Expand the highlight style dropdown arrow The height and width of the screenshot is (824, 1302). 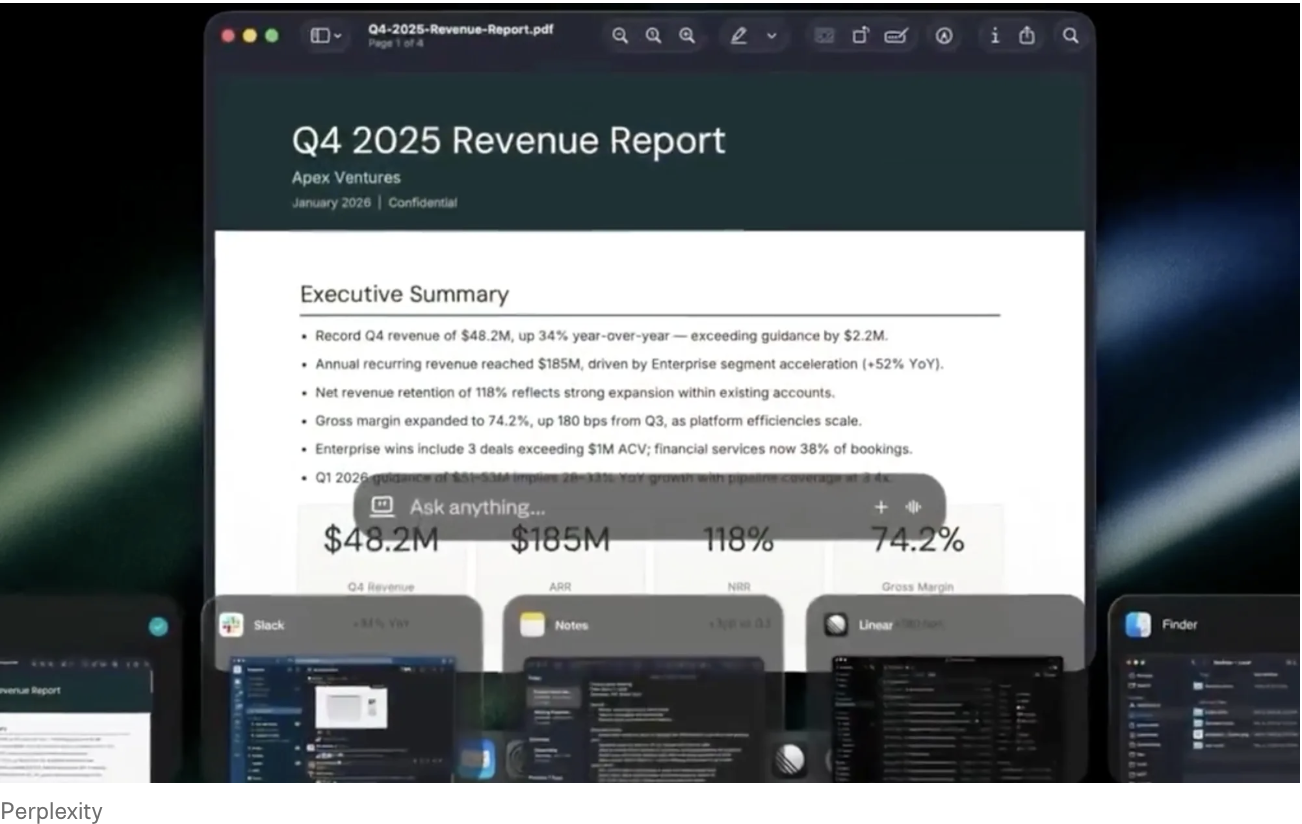771,36
